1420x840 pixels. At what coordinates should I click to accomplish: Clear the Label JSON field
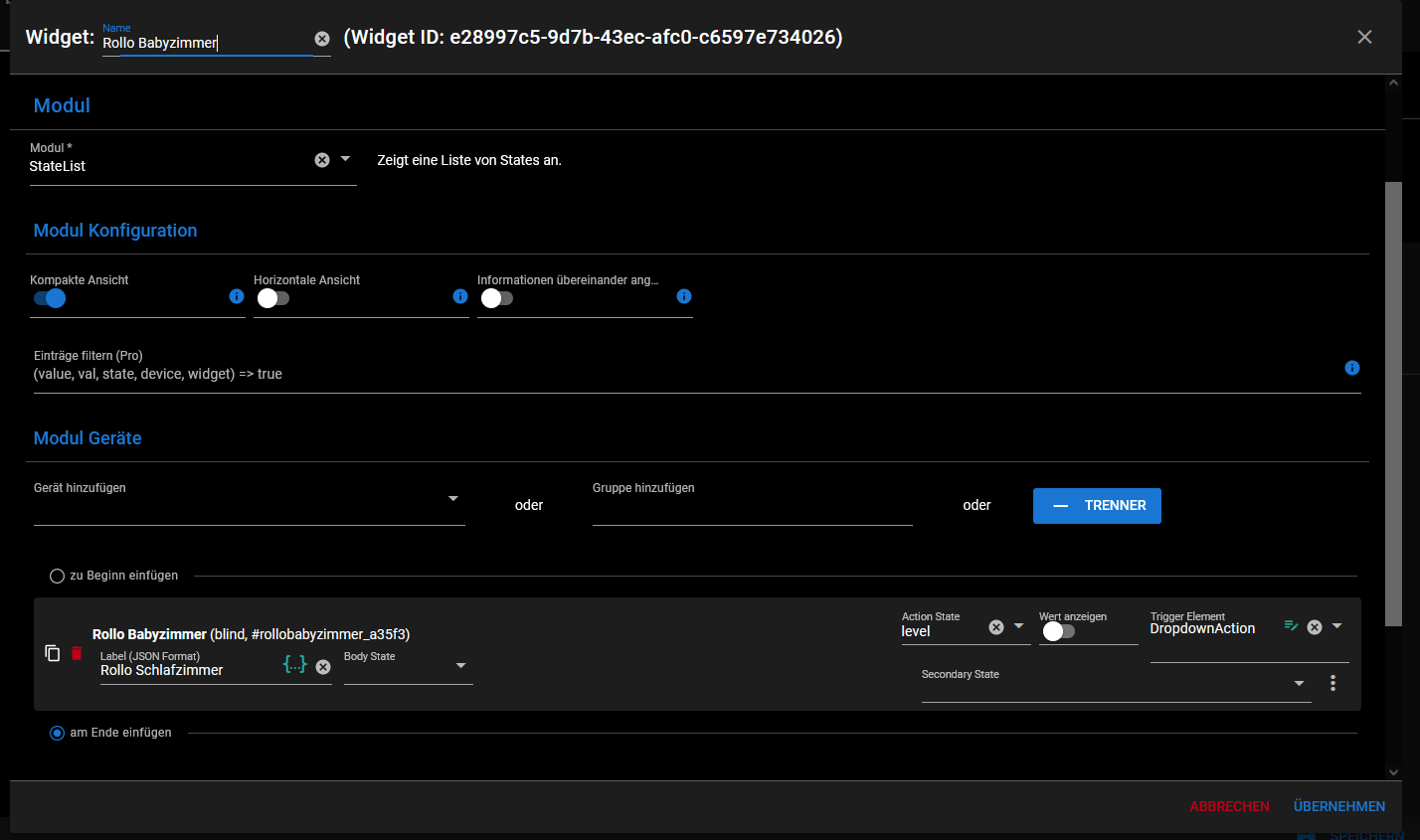323,667
